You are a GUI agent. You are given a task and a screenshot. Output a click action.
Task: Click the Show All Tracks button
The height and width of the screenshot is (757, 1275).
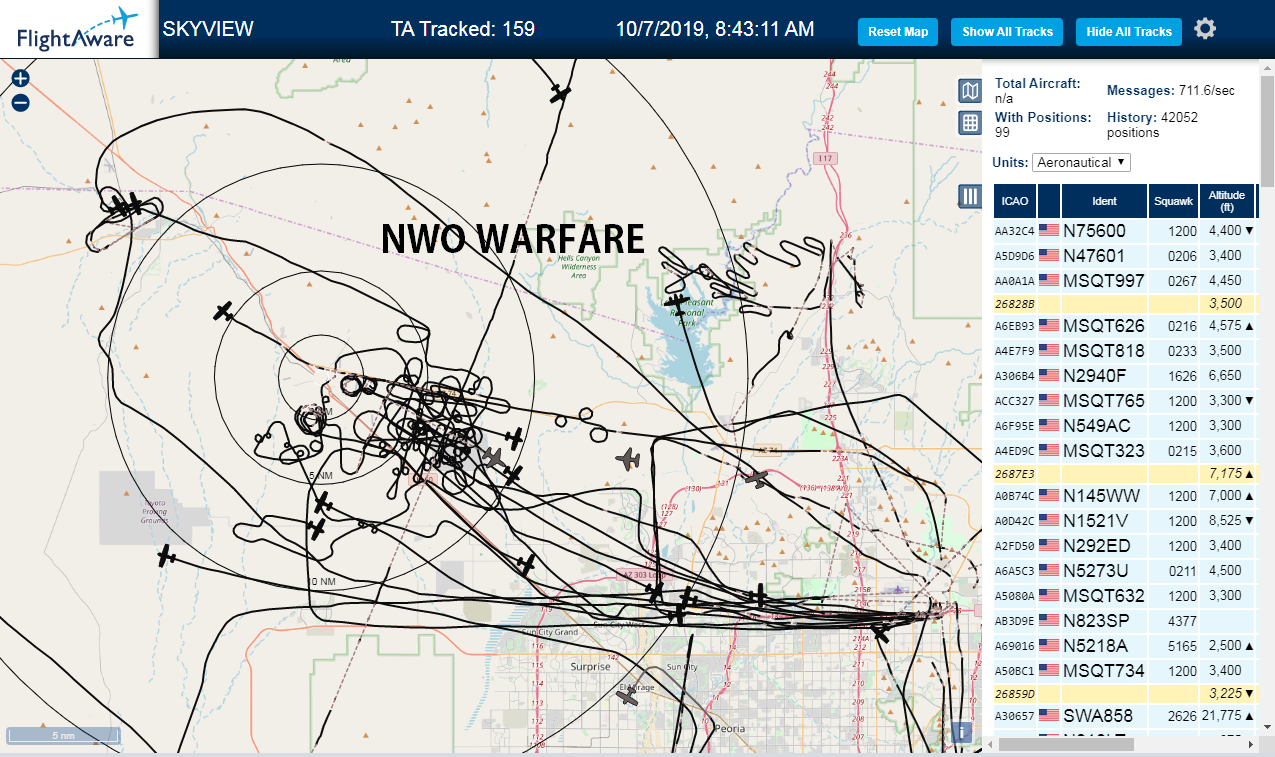tap(1007, 32)
